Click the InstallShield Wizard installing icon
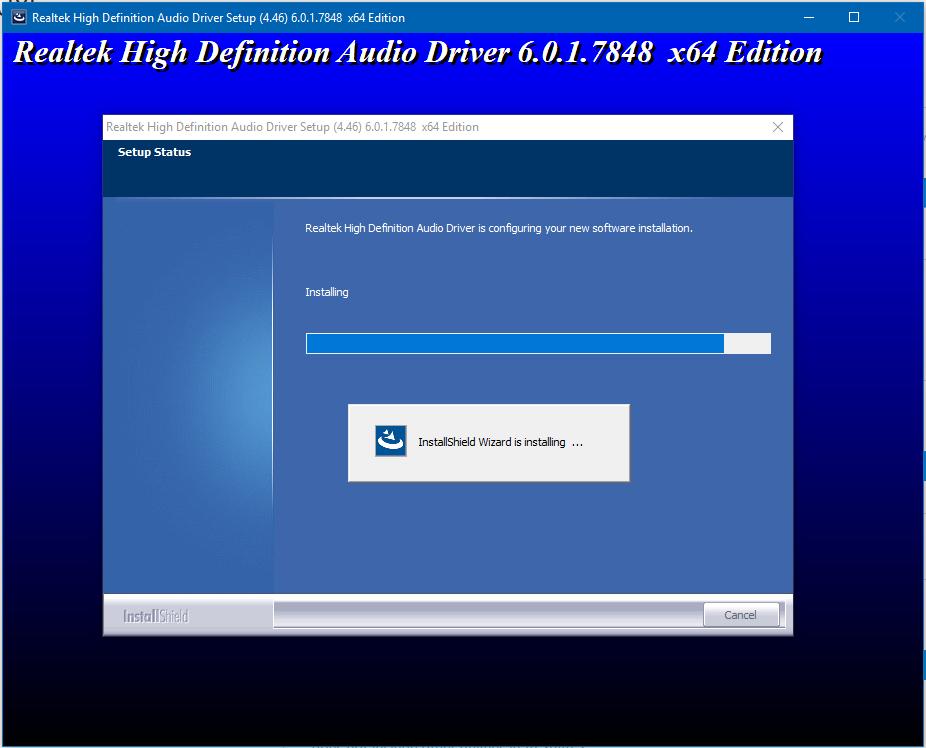The width and height of the screenshot is (926, 748). (x=391, y=441)
